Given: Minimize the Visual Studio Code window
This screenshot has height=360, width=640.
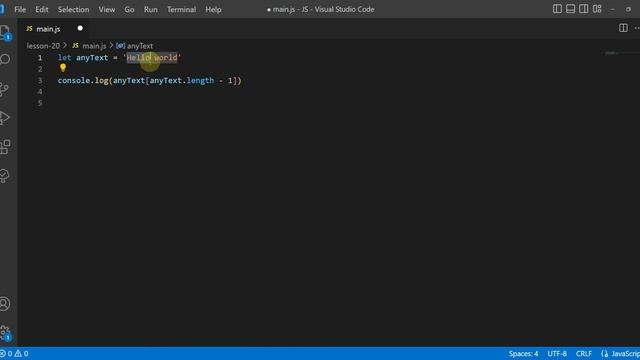Looking at the screenshot, I should 612,9.
